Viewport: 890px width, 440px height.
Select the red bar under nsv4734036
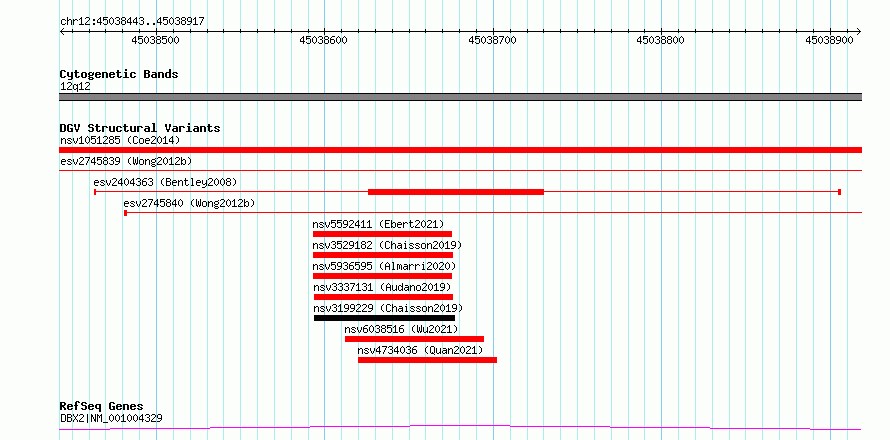[427, 360]
